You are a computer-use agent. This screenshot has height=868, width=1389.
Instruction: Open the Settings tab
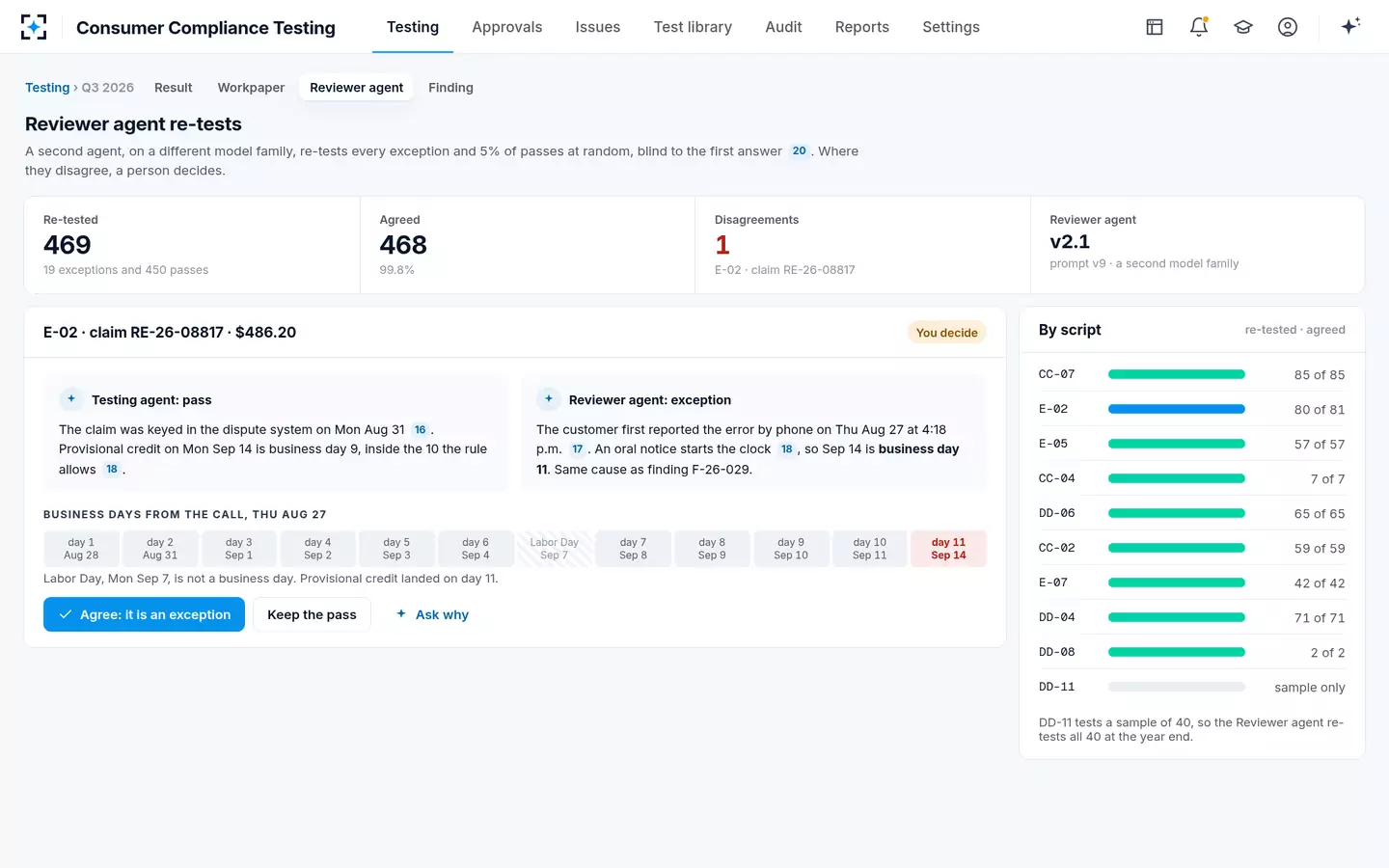[951, 27]
